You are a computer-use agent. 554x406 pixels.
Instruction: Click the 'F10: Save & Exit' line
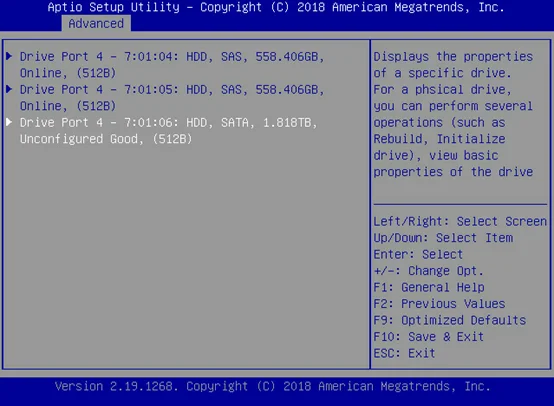pos(429,337)
